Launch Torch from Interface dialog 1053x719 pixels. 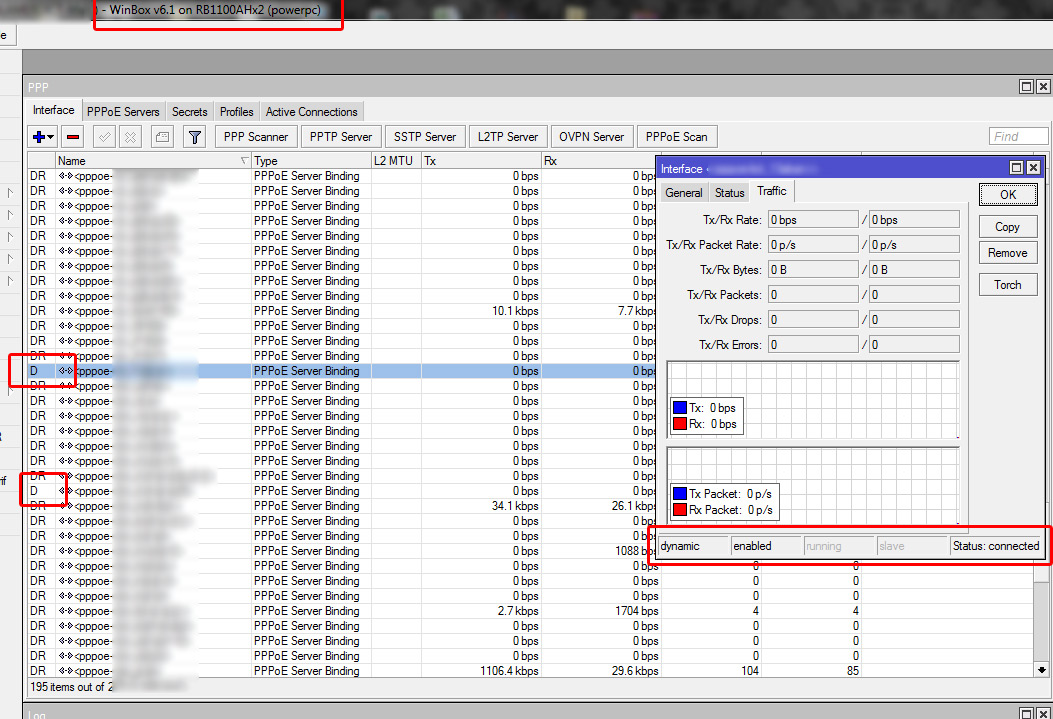click(1008, 285)
